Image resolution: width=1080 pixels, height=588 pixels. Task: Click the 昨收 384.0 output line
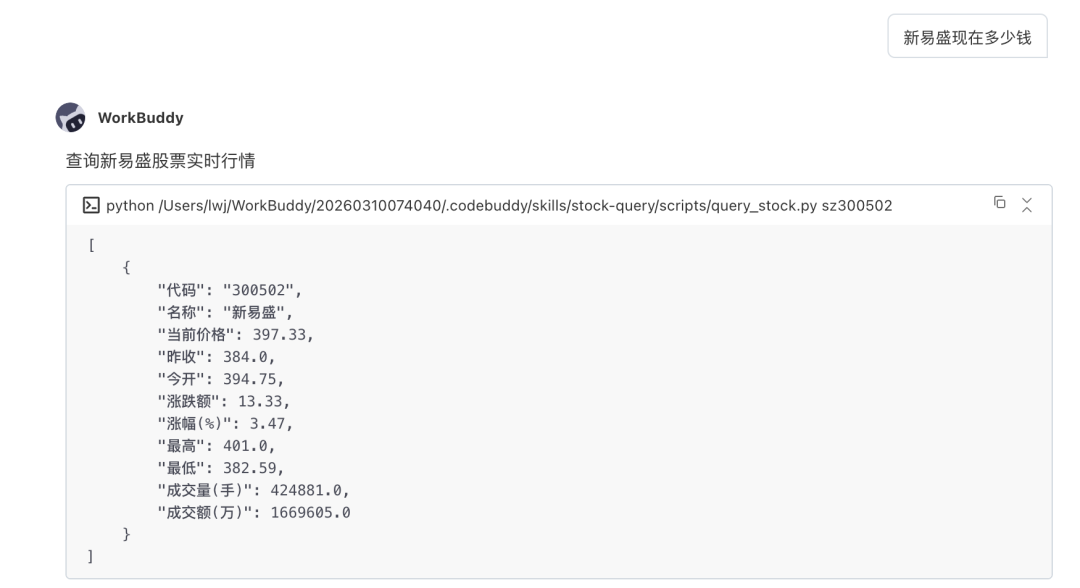[x=216, y=357]
